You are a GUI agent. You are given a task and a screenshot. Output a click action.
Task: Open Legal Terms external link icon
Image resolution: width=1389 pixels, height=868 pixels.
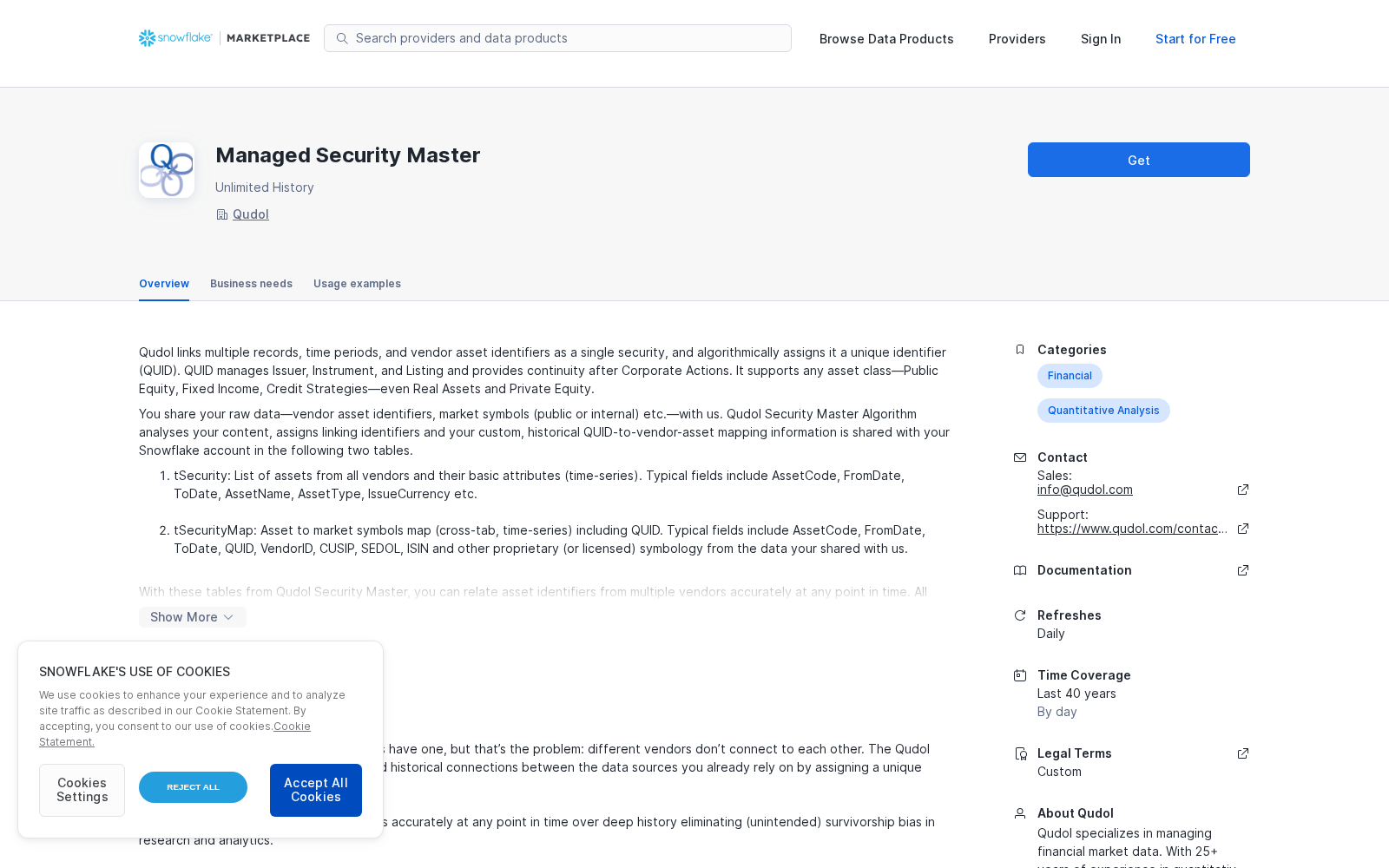(x=1243, y=753)
